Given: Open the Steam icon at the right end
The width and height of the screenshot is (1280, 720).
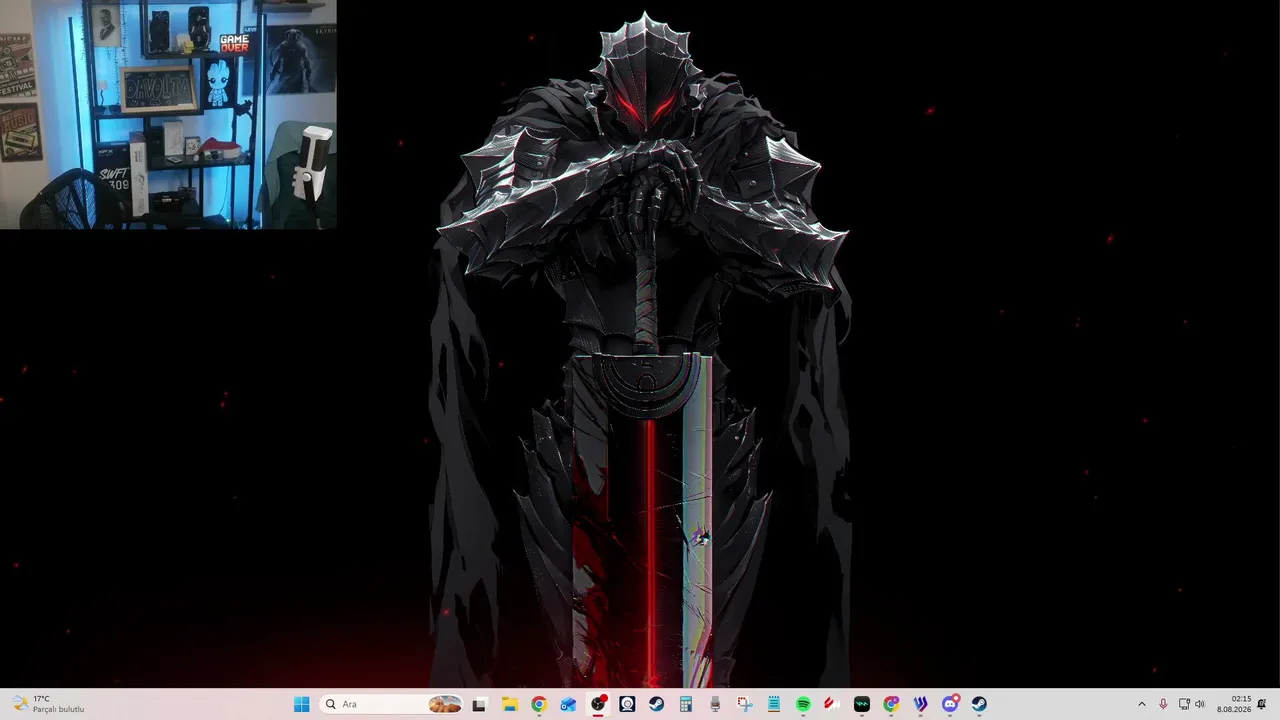Looking at the screenshot, I should (x=979, y=704).
